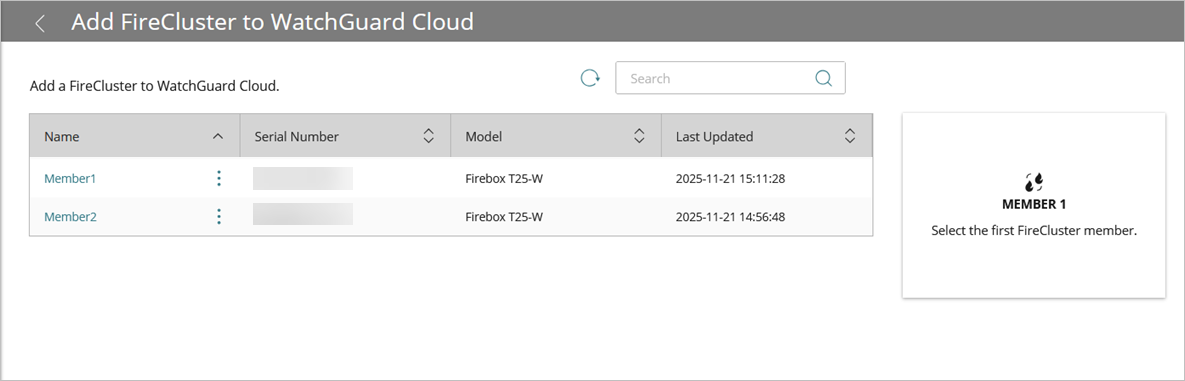Open the Member2 three-dot menu
Image resolution: width=1185 pixels, height=381 pixels.
tap(218, 216)
